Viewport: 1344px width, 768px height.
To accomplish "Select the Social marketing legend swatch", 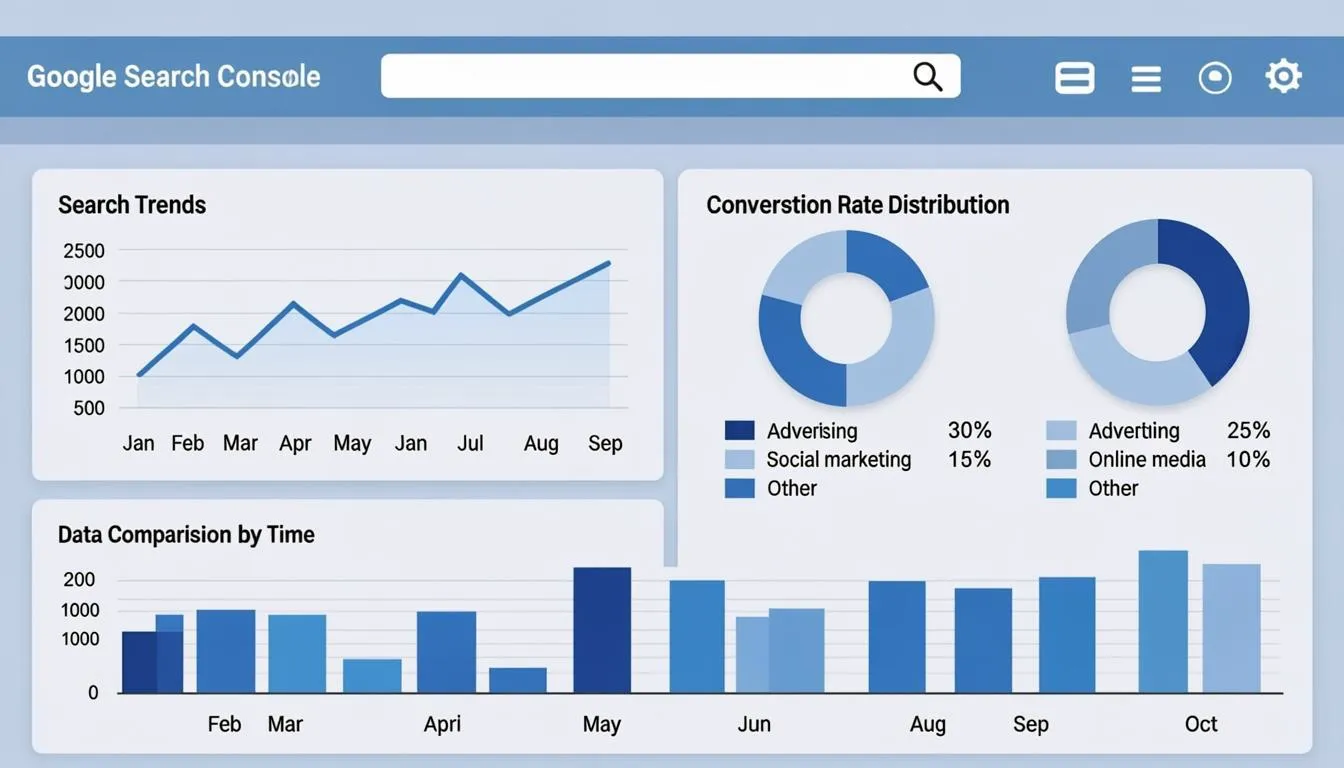I will click(x=739, y=460).
